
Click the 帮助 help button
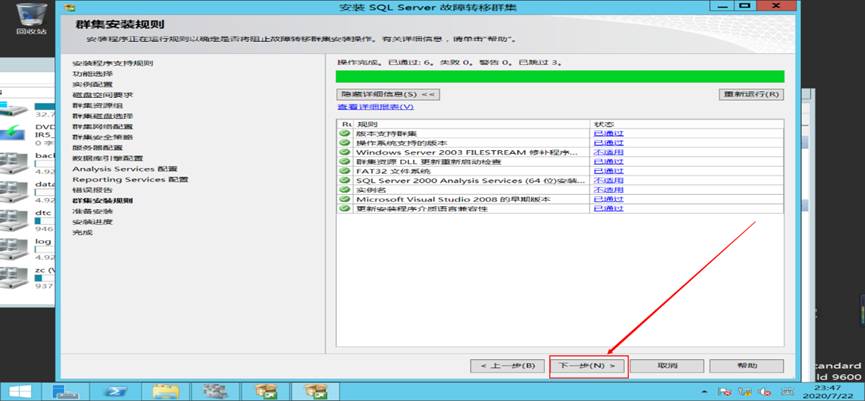tap(746, 366)
